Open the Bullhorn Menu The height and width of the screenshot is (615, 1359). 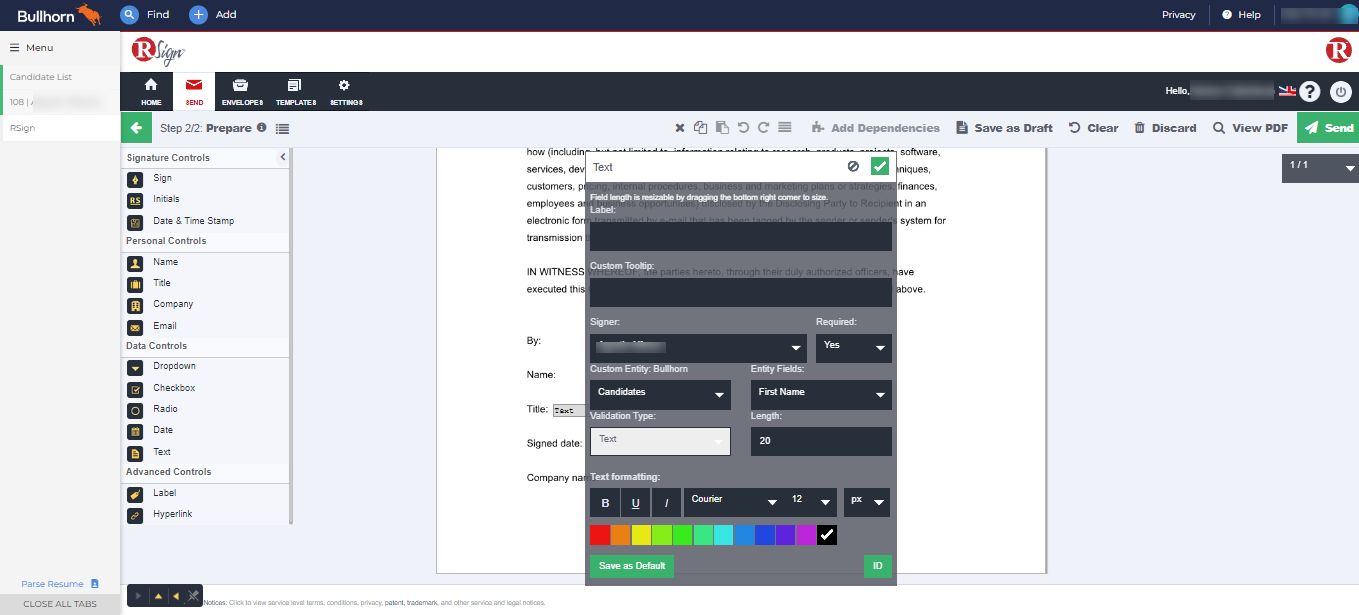pos(32,48)
